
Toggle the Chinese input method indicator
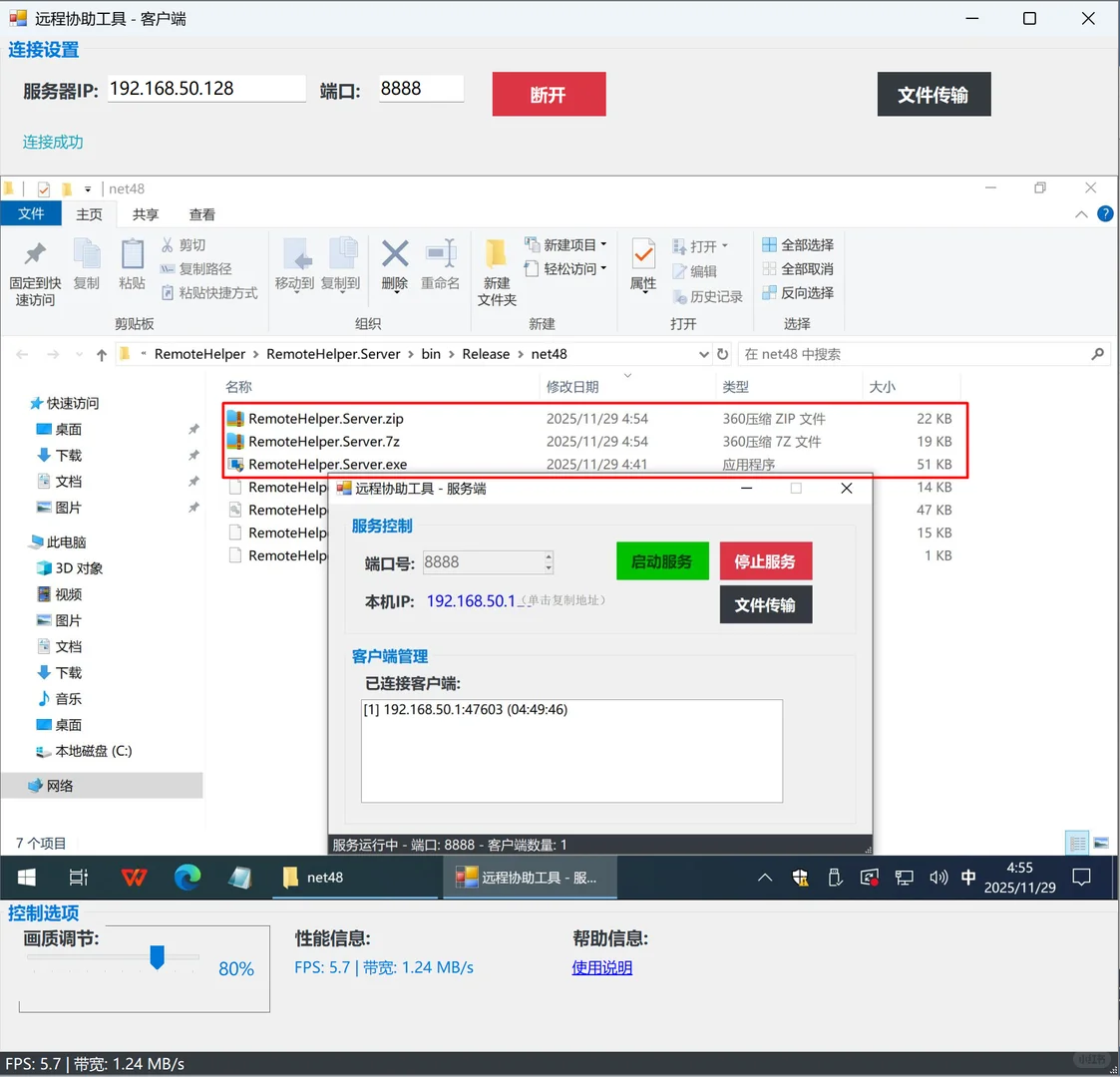[968, 877]
